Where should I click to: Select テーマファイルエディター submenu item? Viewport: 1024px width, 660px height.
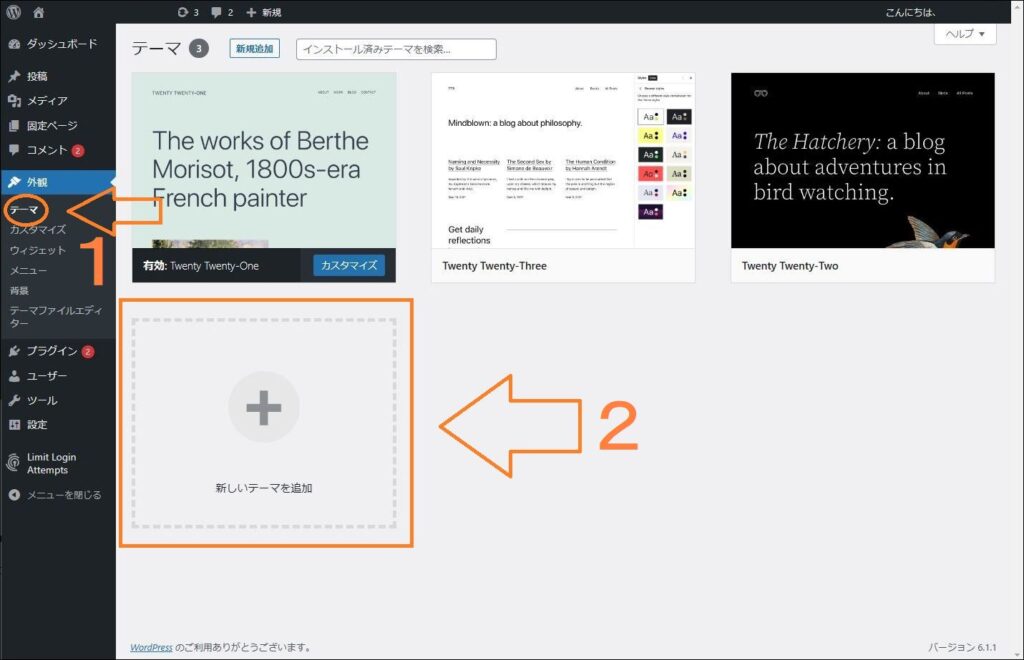[56, 317]
